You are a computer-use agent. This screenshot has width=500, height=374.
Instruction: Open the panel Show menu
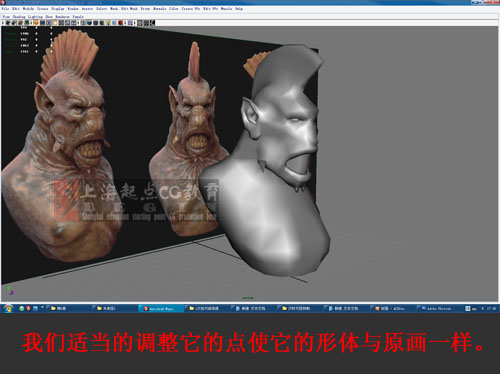pyautogui.click(x=49, y=17)
